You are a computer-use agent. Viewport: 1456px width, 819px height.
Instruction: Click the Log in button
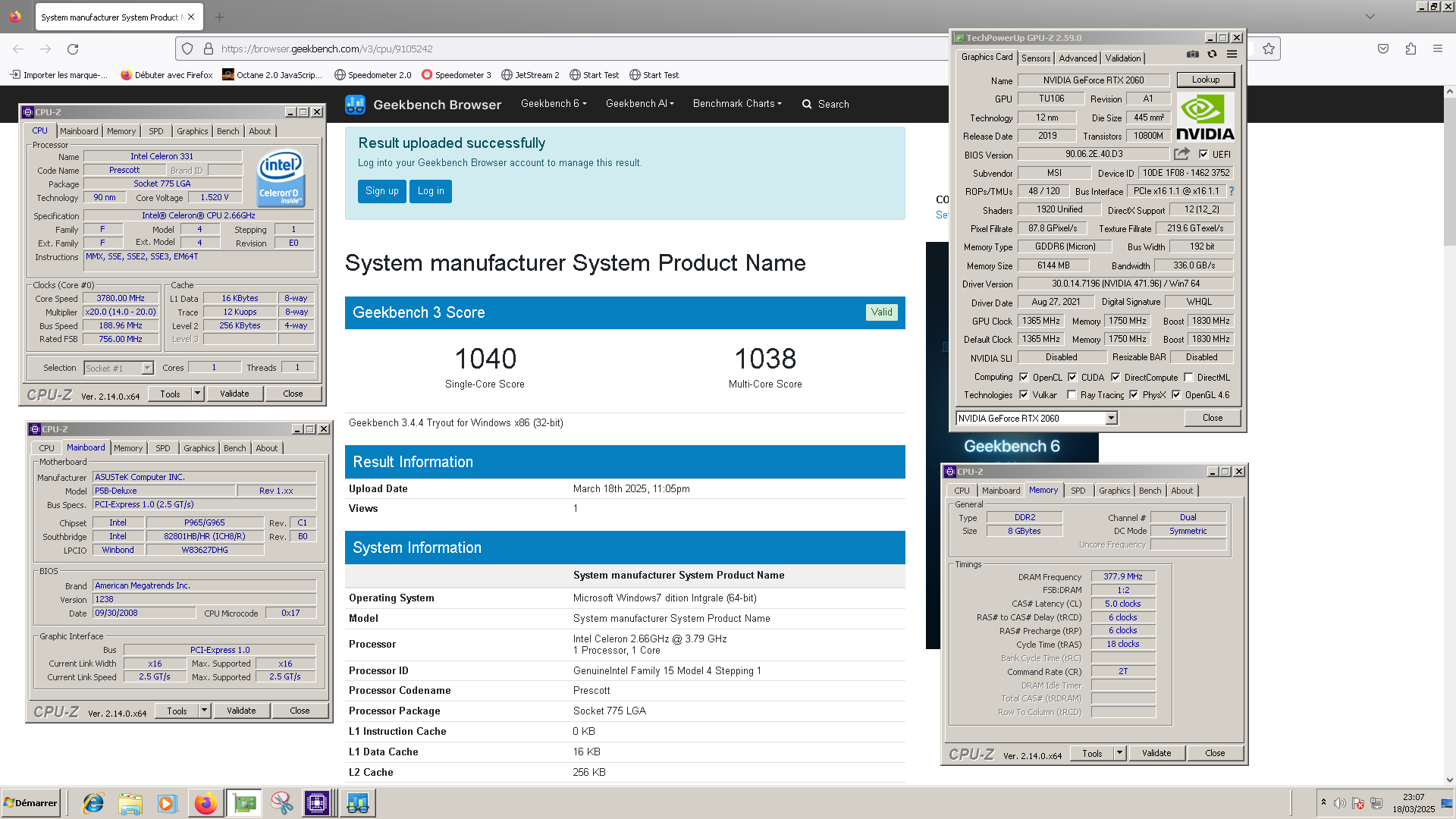431,191
